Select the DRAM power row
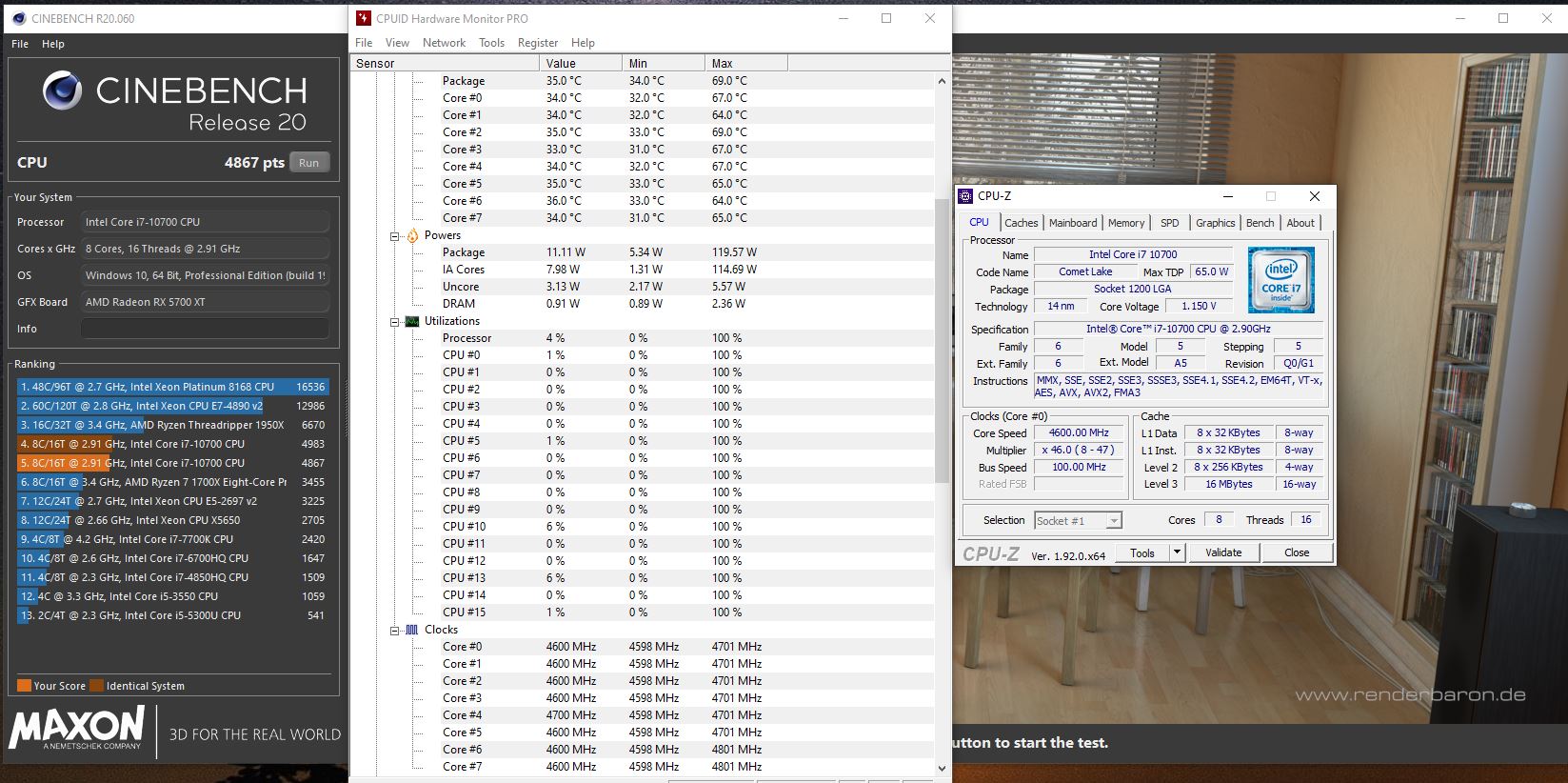 pyautogui.click(x=643, y=304)
